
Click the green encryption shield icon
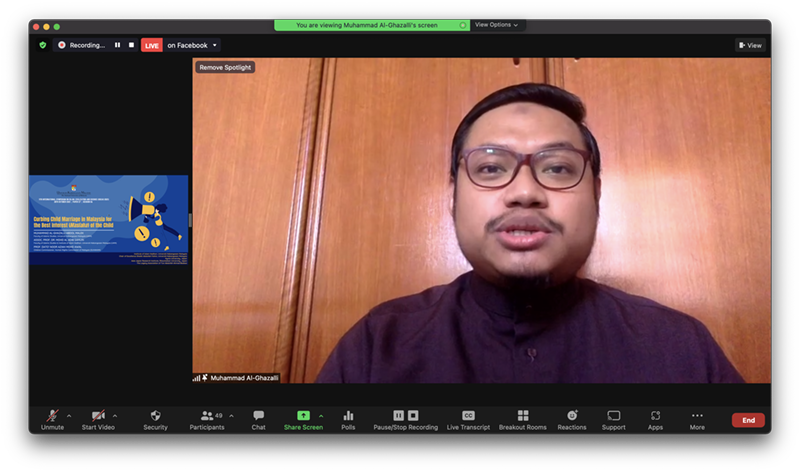[x=42, y=45]
